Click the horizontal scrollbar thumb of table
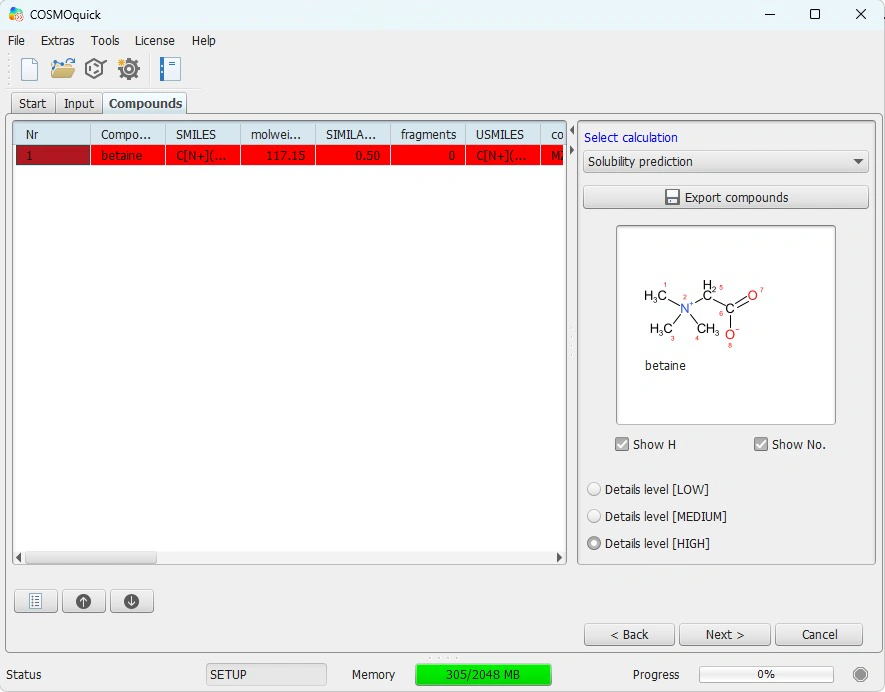This screenshot has height=692, width=885. pyautogui.click(x=90, y=558)
